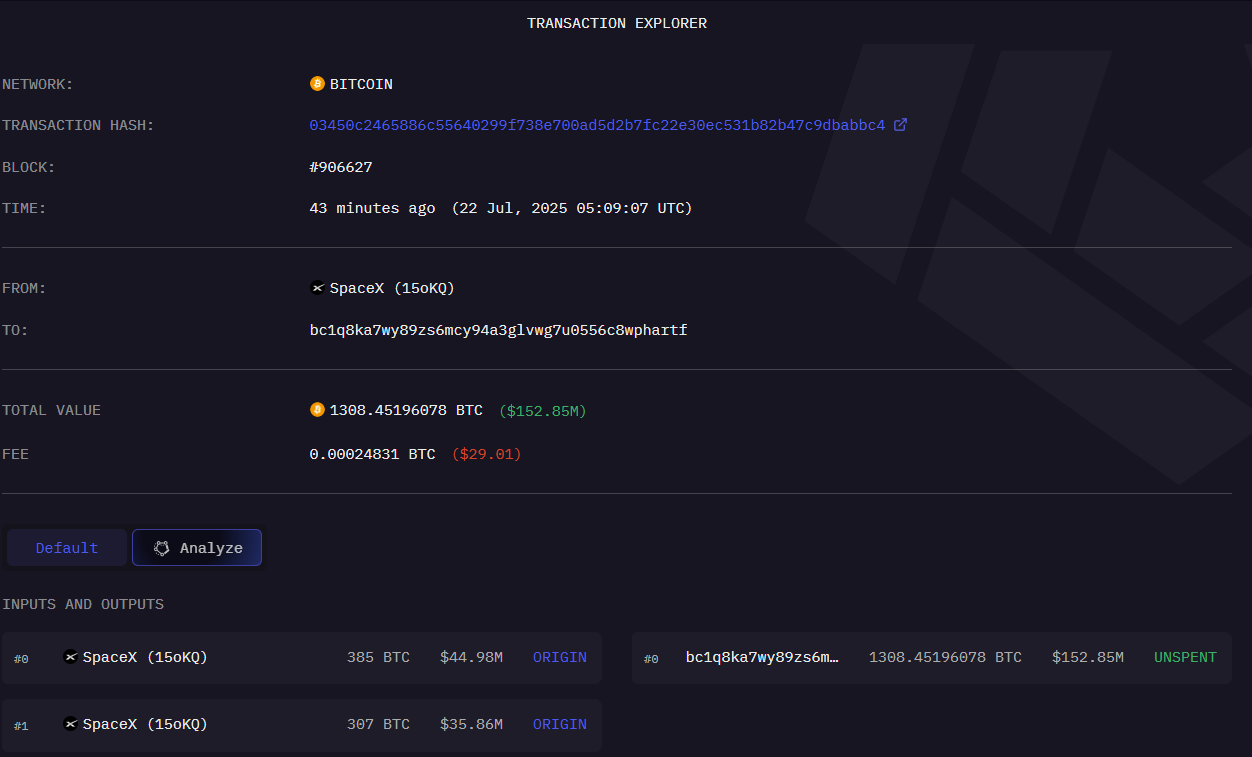Open the TO recipient address bc1q8ka7wy…
Viewport: 1252px width, 757px height.
[498, 330]
